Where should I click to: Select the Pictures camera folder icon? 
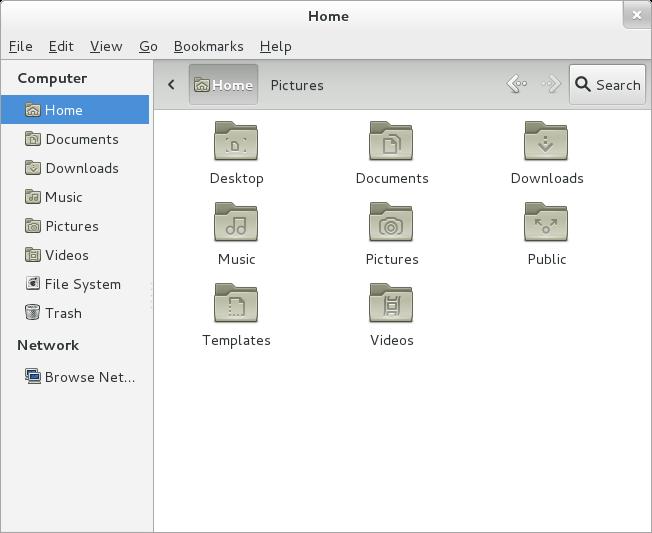pos(391,222)
